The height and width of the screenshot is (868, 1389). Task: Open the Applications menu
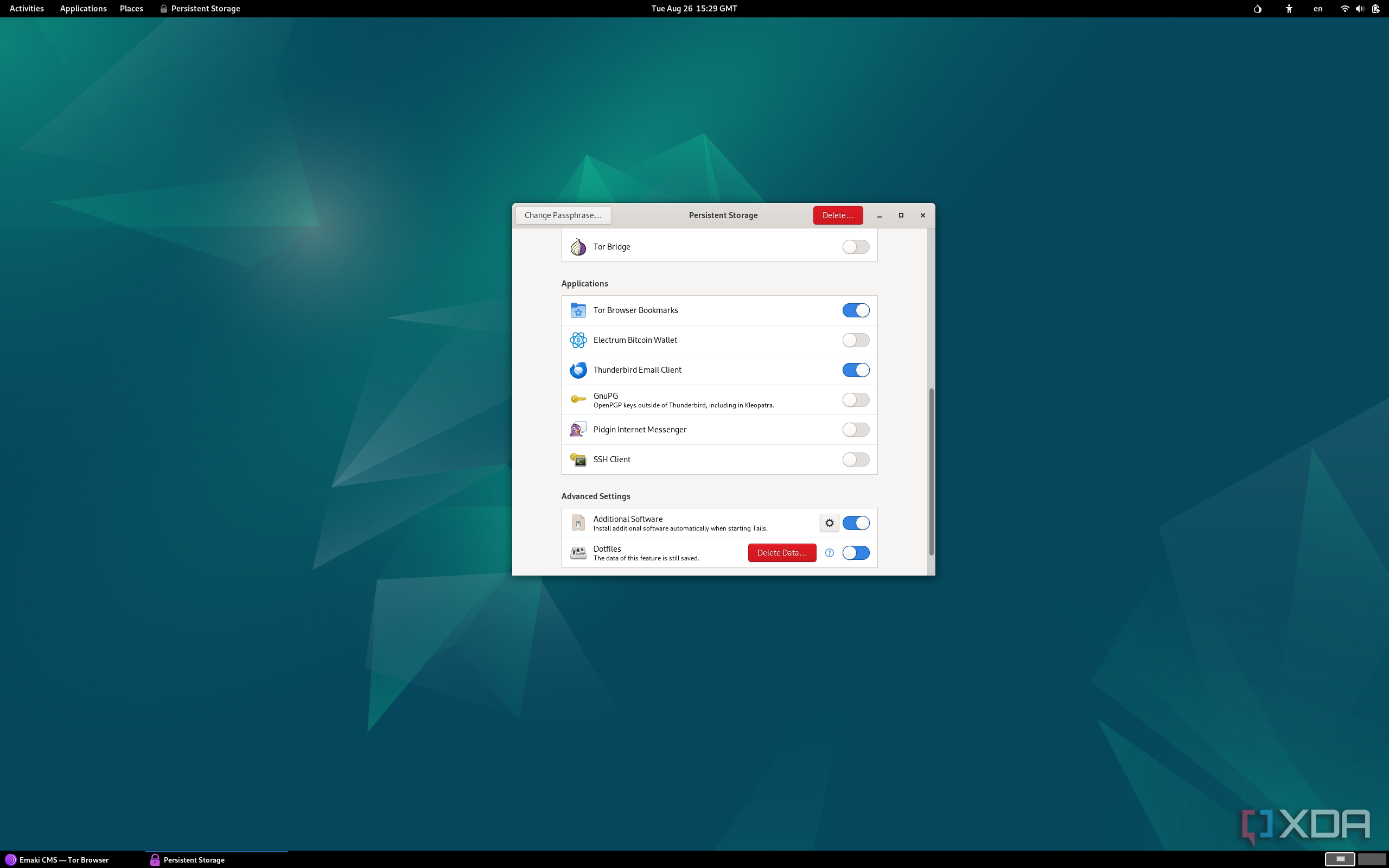click(83, 9)
